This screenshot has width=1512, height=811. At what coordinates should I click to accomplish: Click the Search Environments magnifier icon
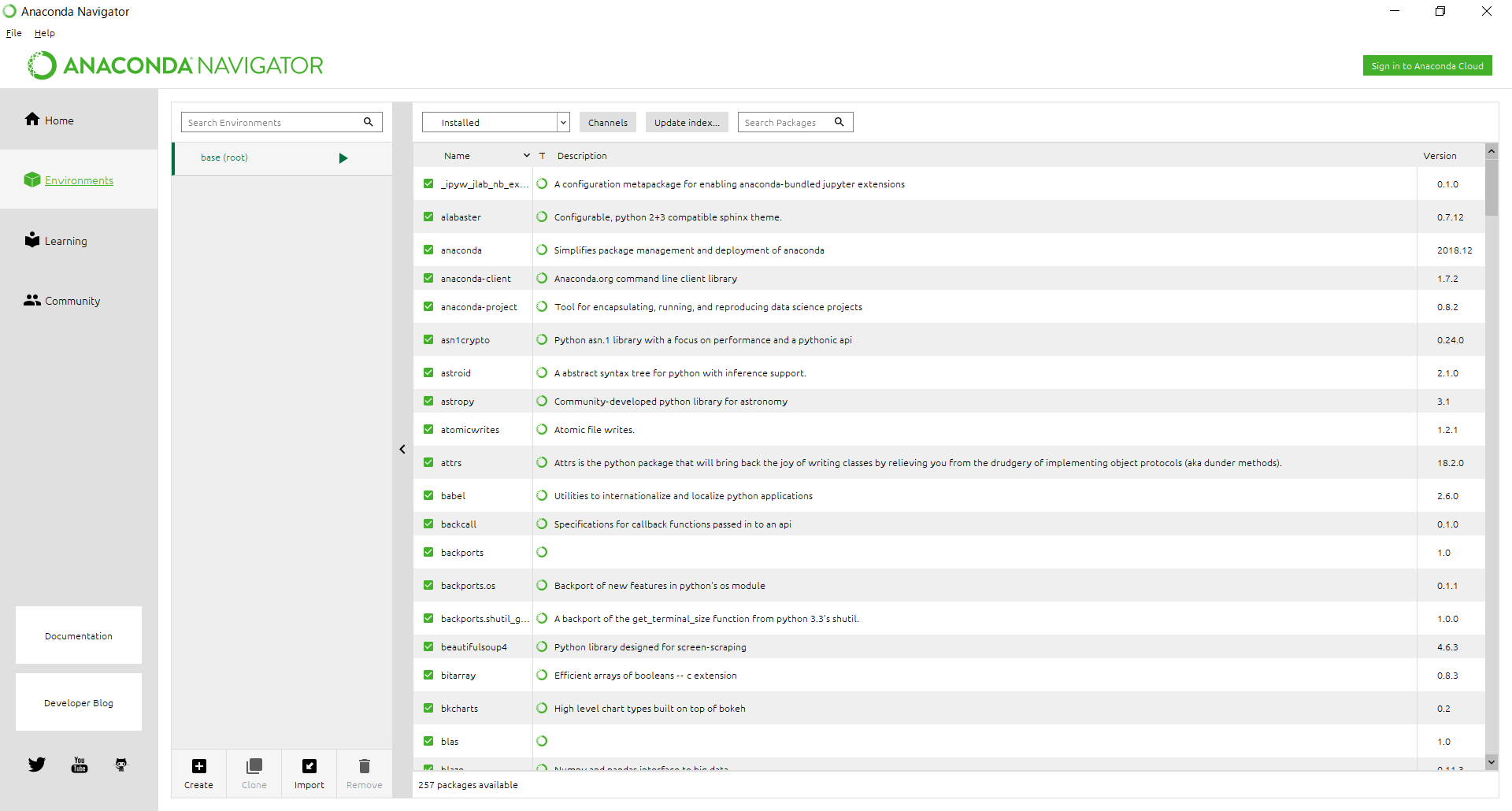pos(368,122)
